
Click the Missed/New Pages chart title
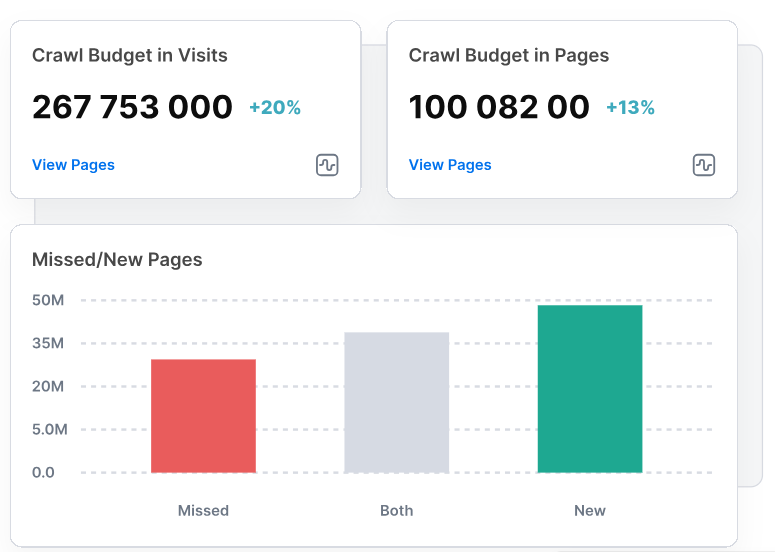tap(117, 259)
